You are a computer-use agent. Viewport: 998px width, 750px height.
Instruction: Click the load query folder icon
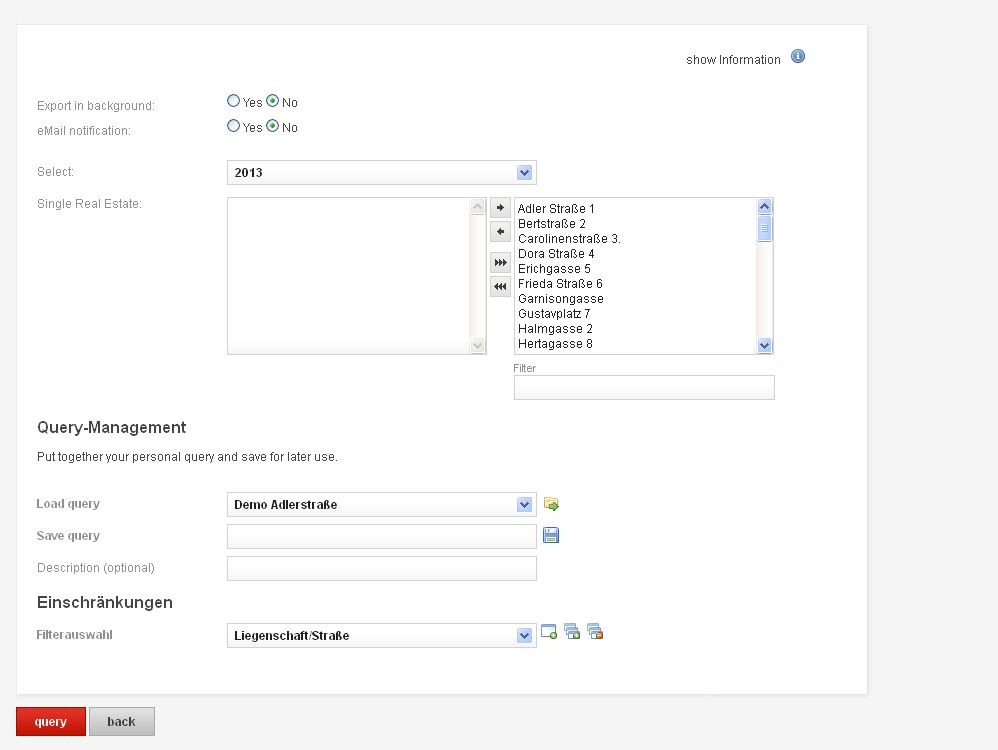(551, 504)
